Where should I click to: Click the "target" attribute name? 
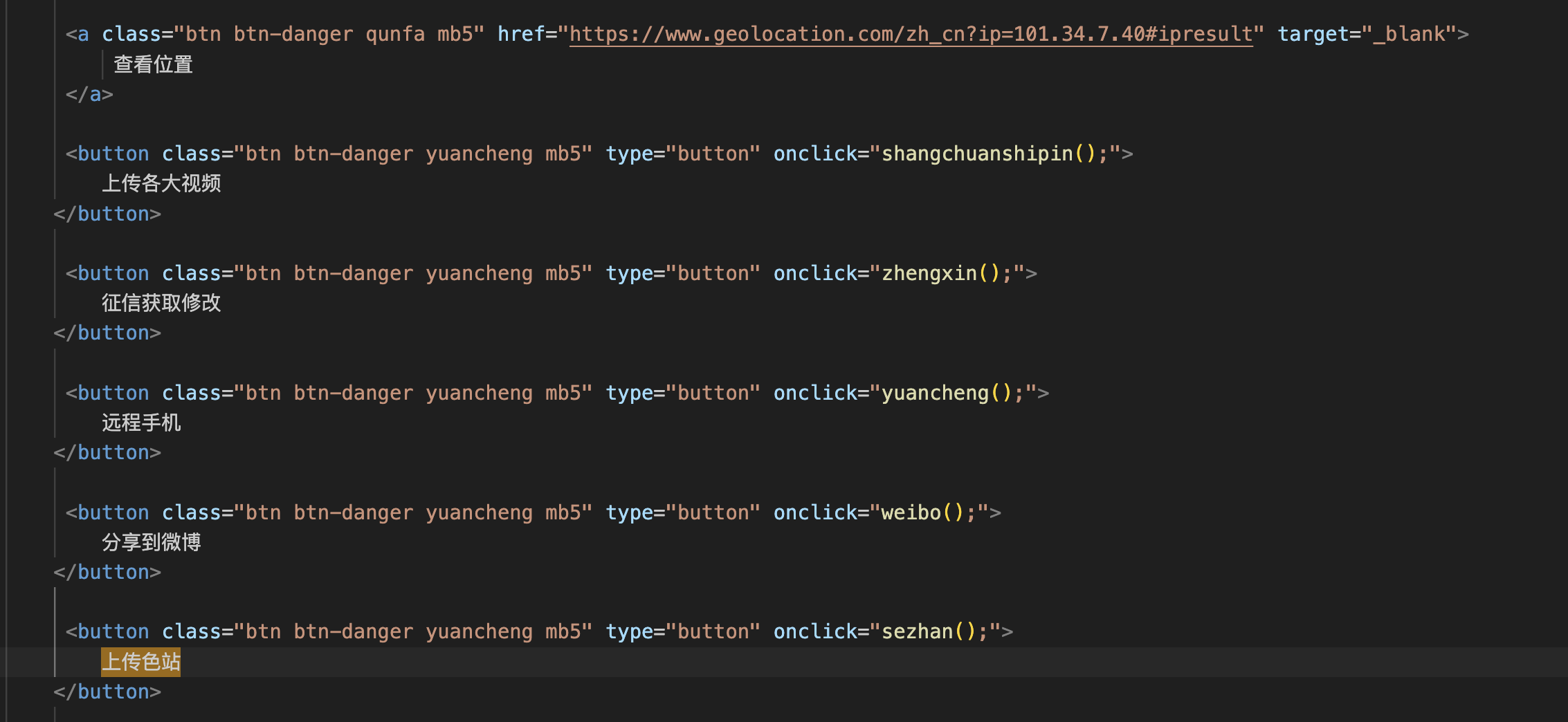tap(1313, 34)
